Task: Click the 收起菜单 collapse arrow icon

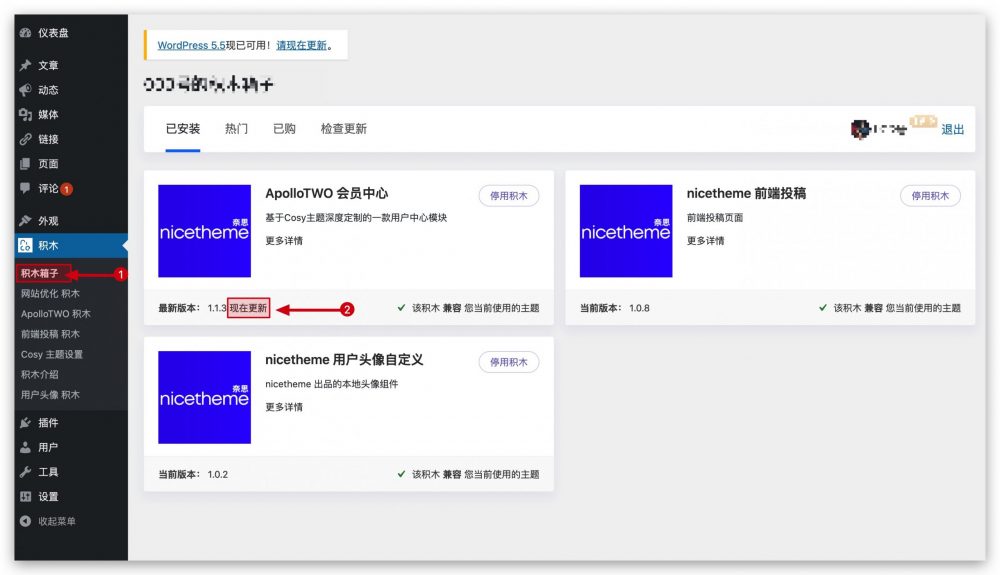Action: click(x=26, y=521)
